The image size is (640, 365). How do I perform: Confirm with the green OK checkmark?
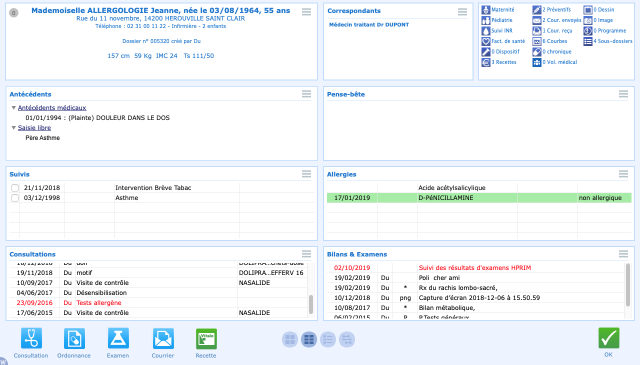609,338
